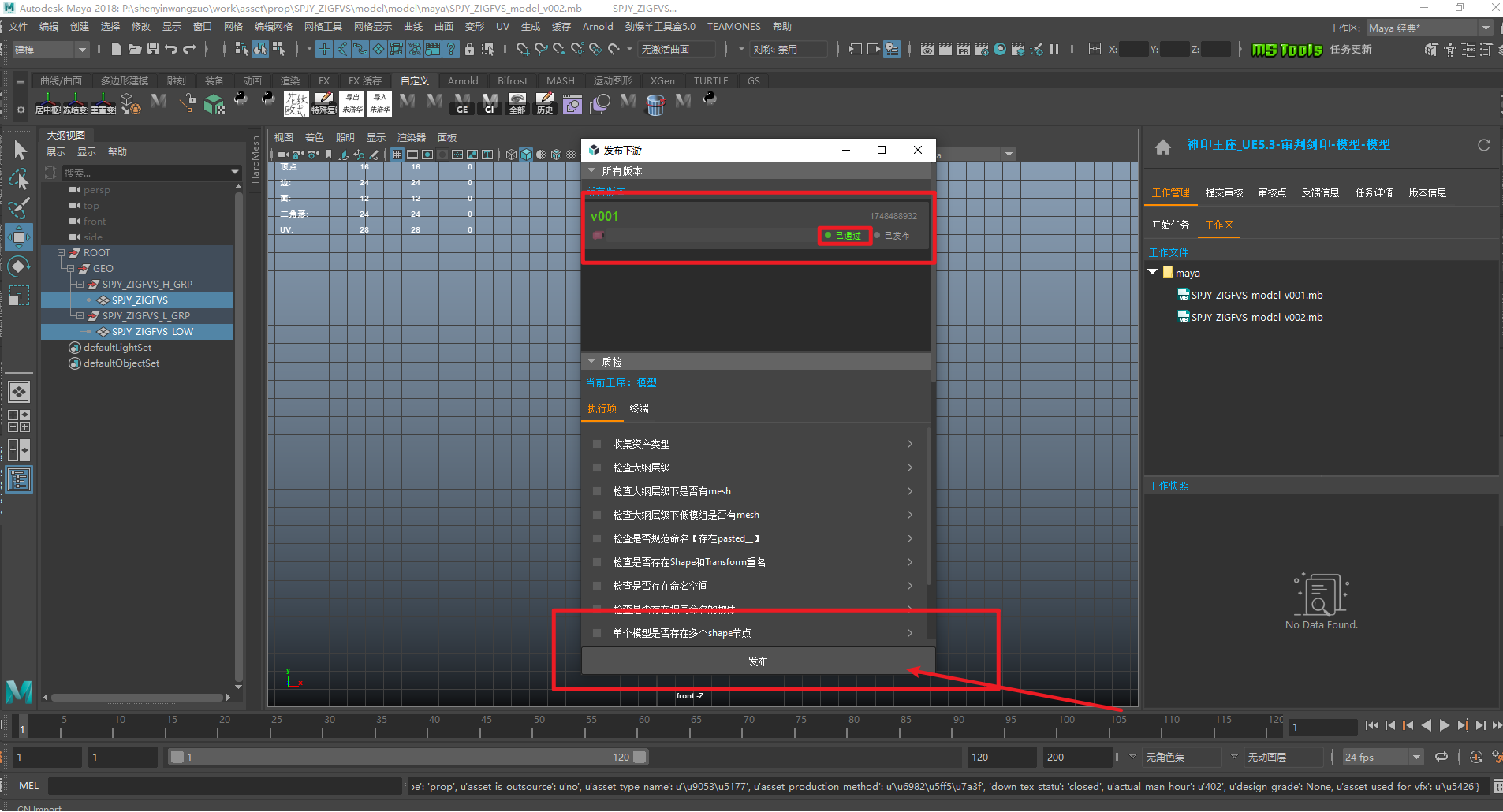Click the 发布 publish button

point(757,661)
